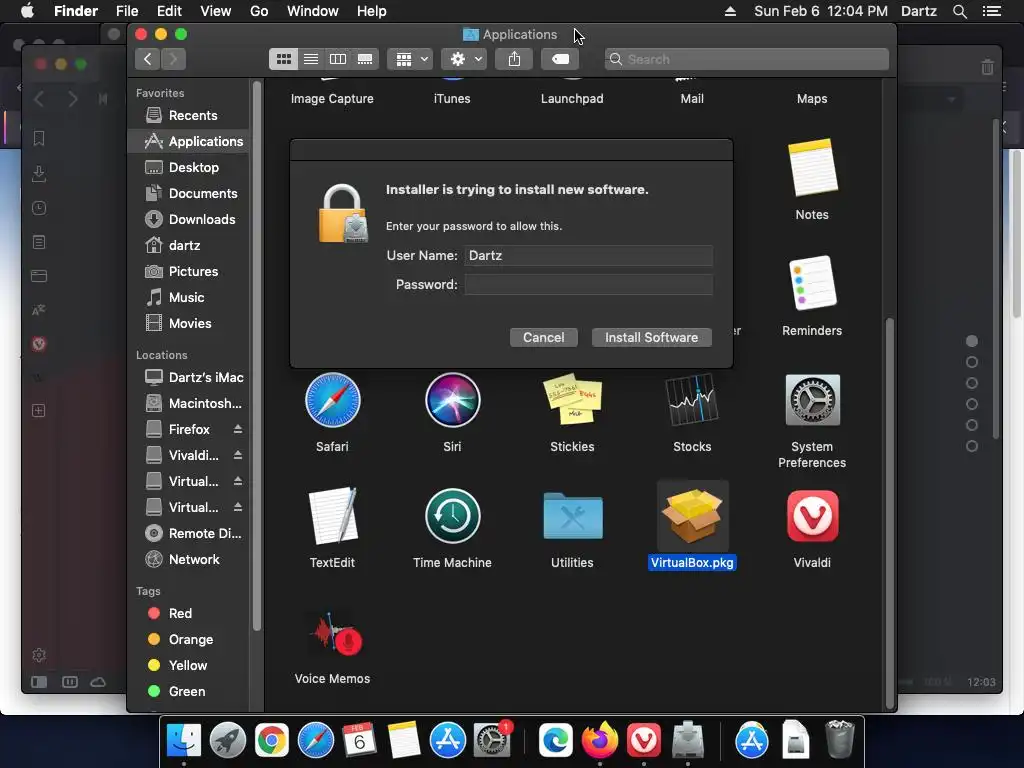Select Pictures in the sidebar

click(x=188, y=272)
